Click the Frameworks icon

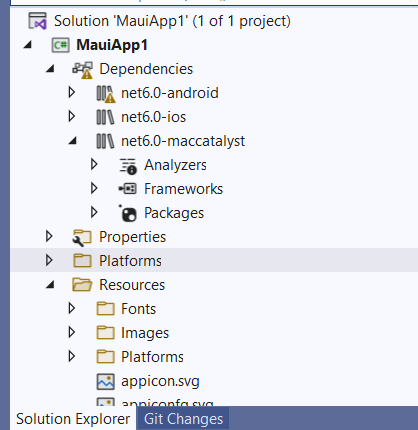point(128,189)
